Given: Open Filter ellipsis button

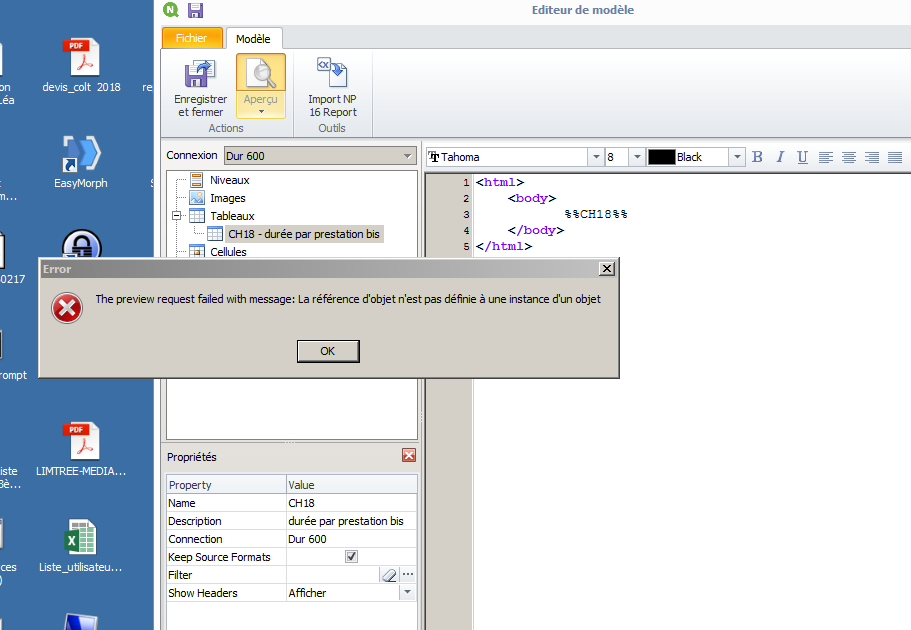Looking at the screenshot, I should coord(408,575).
